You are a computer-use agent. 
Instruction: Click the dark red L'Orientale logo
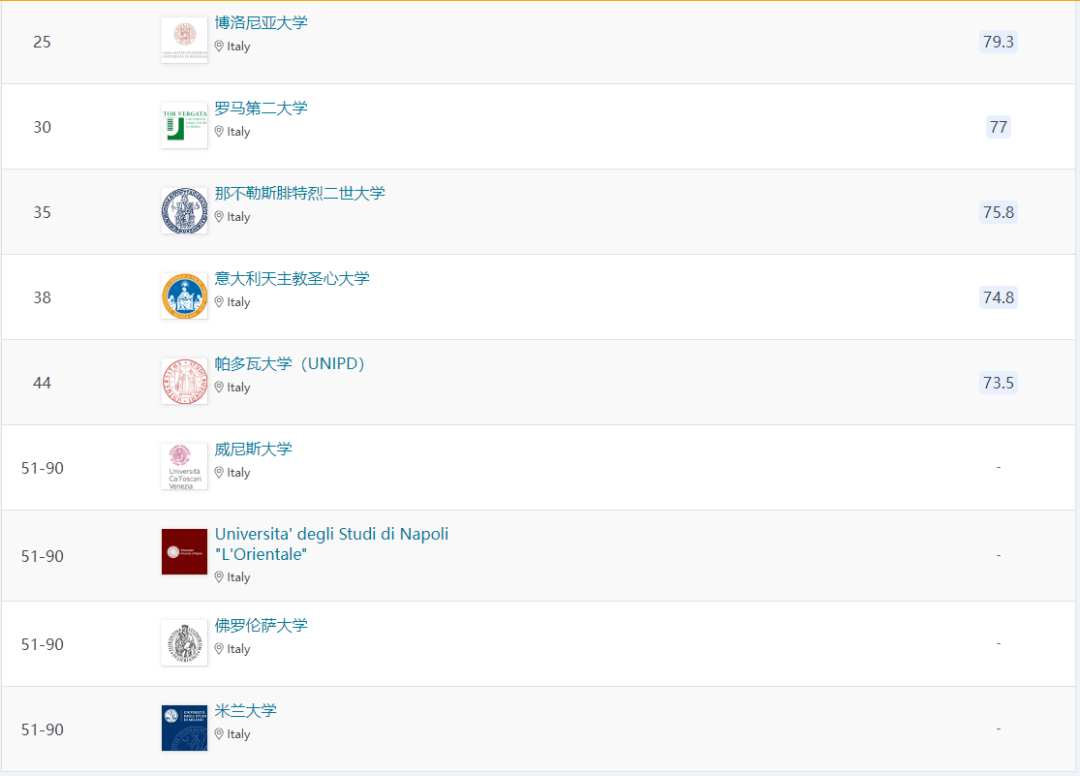pyautogui.click(x=185, y=552)
